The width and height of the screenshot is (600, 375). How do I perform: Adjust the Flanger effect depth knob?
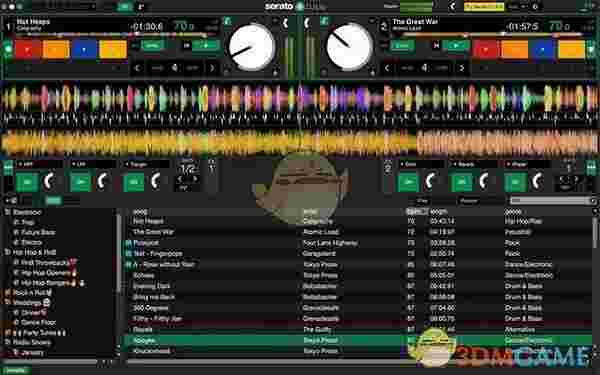(156, 181)
